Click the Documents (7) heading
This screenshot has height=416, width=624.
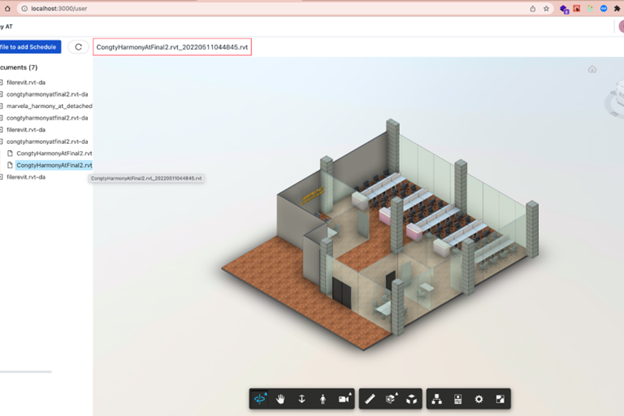click(19, 67)
